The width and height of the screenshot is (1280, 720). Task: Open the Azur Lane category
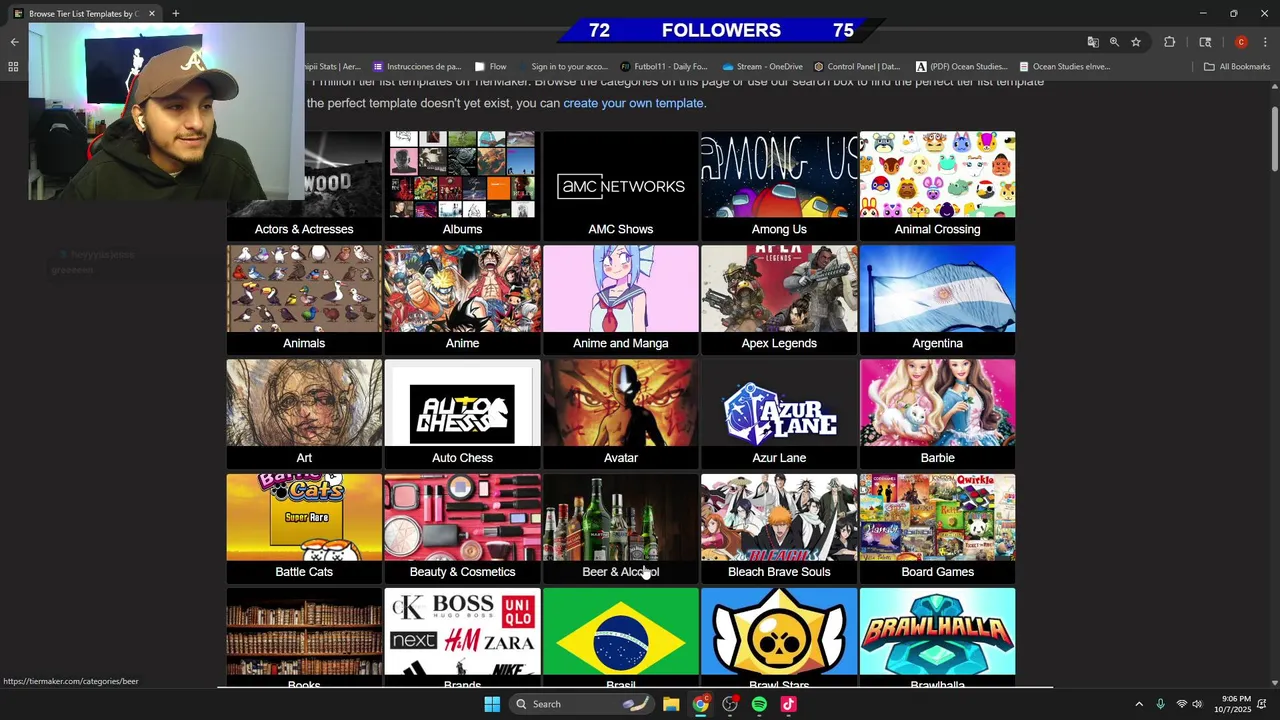pos(779,414)
